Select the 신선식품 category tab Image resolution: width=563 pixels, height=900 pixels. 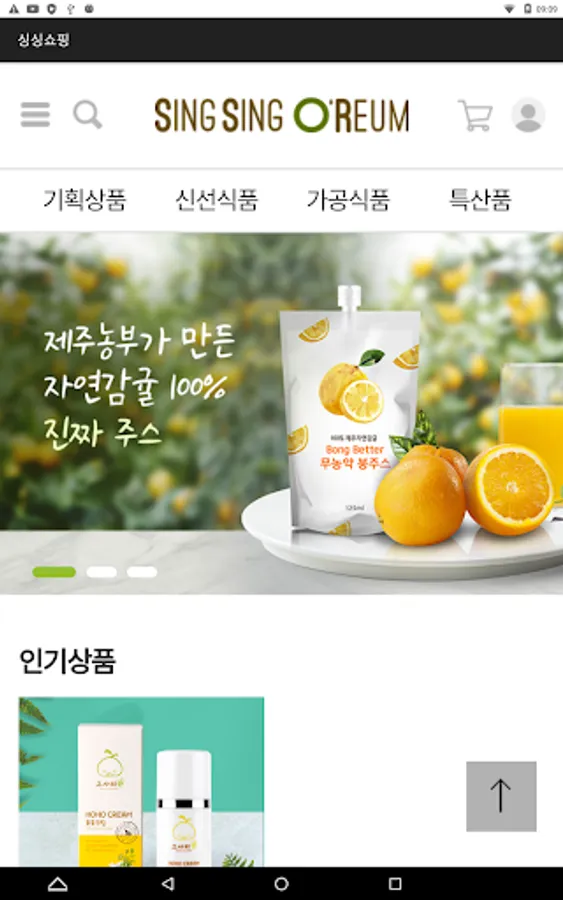click(216, 200)
